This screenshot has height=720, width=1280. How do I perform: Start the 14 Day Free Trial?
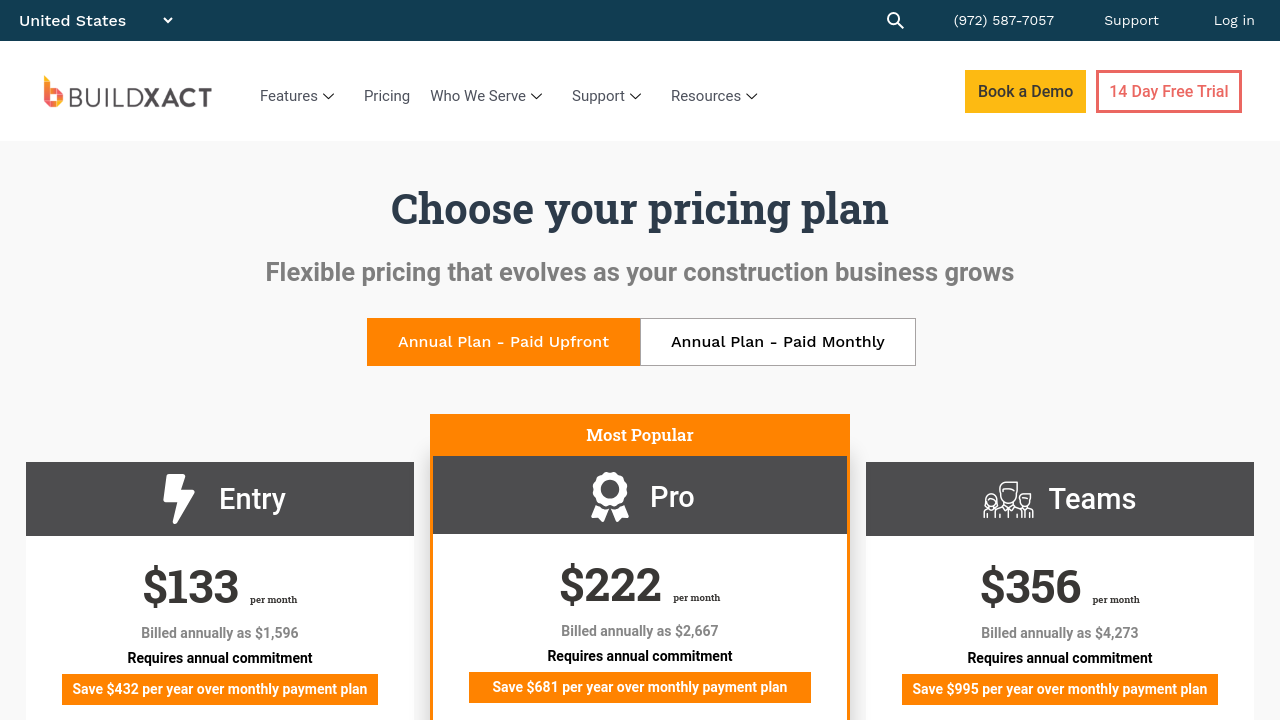[x=1168, y=92]
